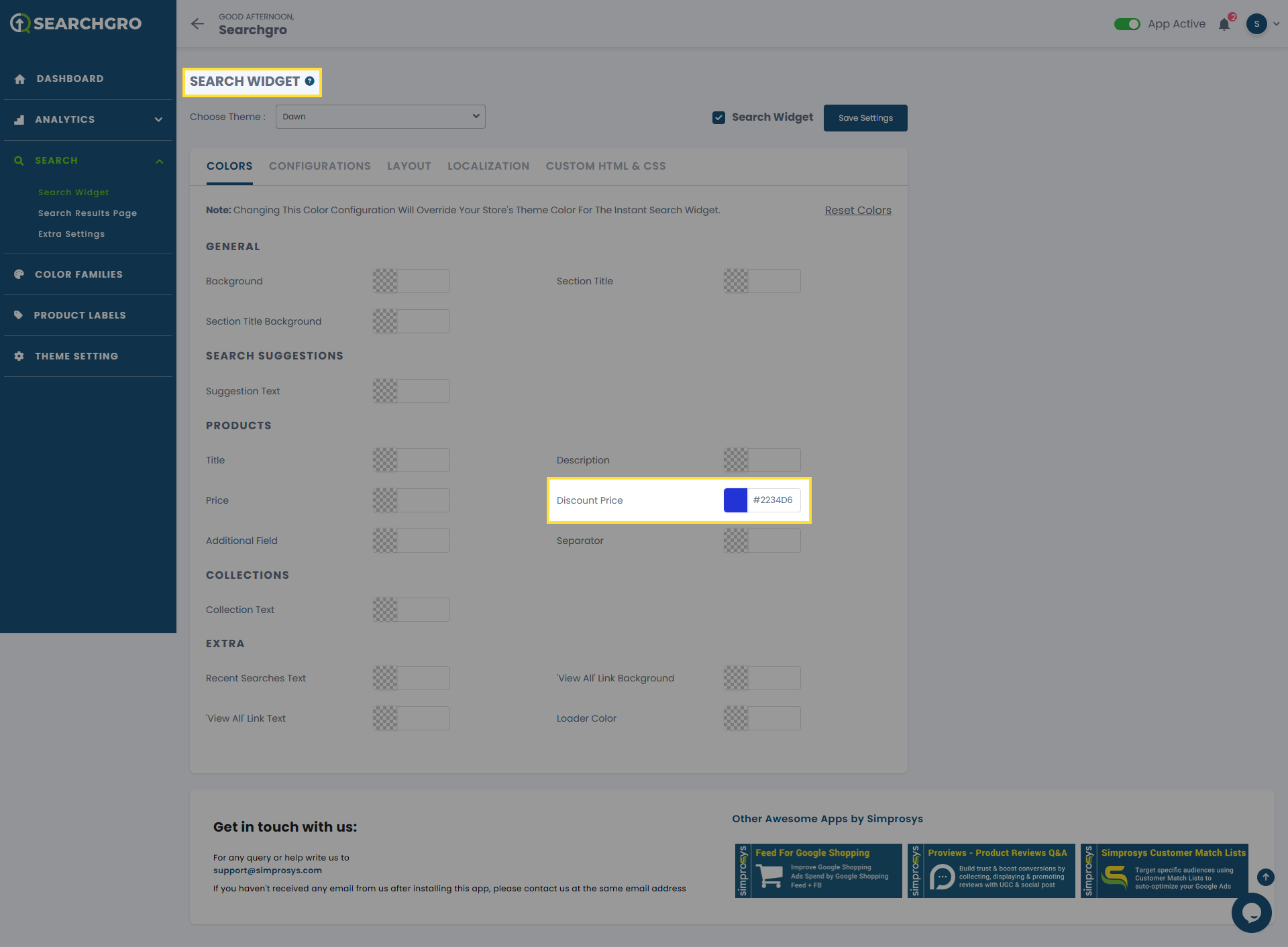Click the back arrow icon in header

coord(197,24)
